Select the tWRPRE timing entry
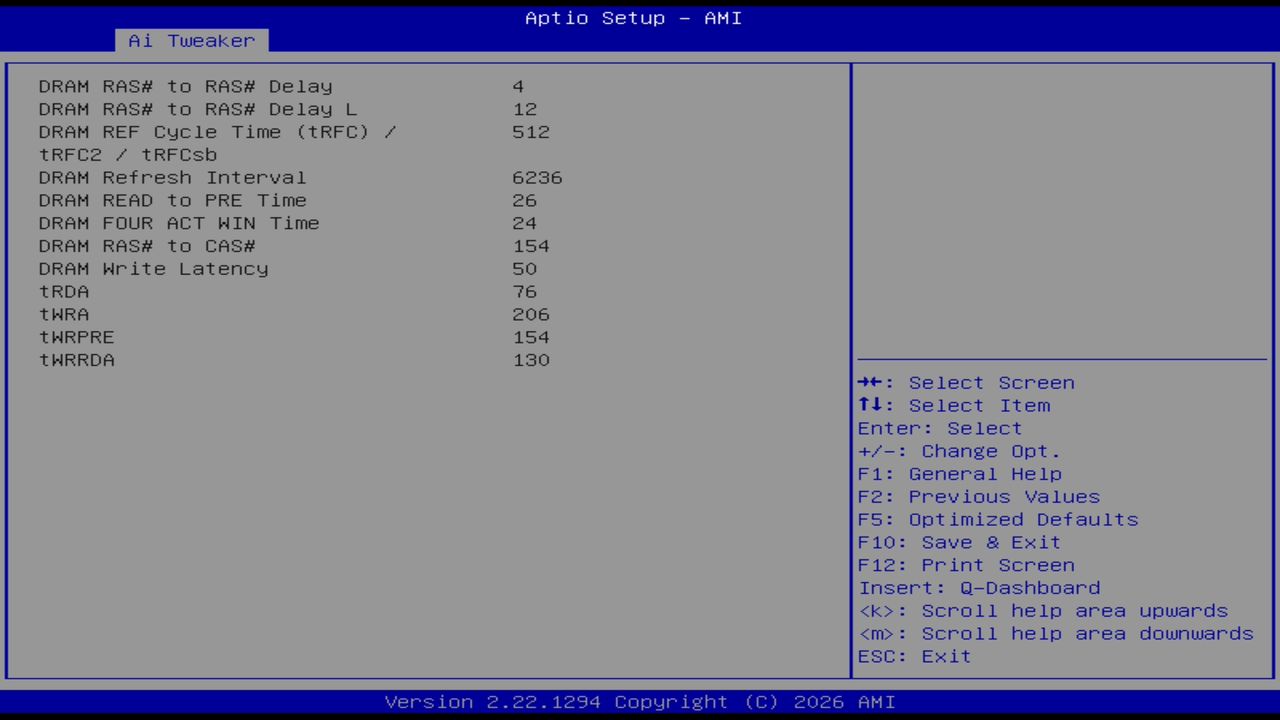Image resolution: width=1280 pixels, height=720 pixels. pos(76,337)
